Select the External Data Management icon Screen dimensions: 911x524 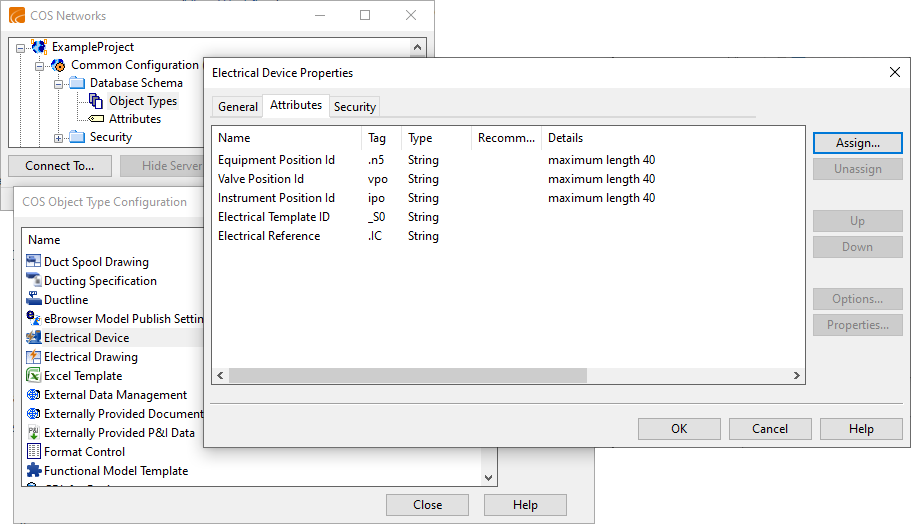[34, 395]
